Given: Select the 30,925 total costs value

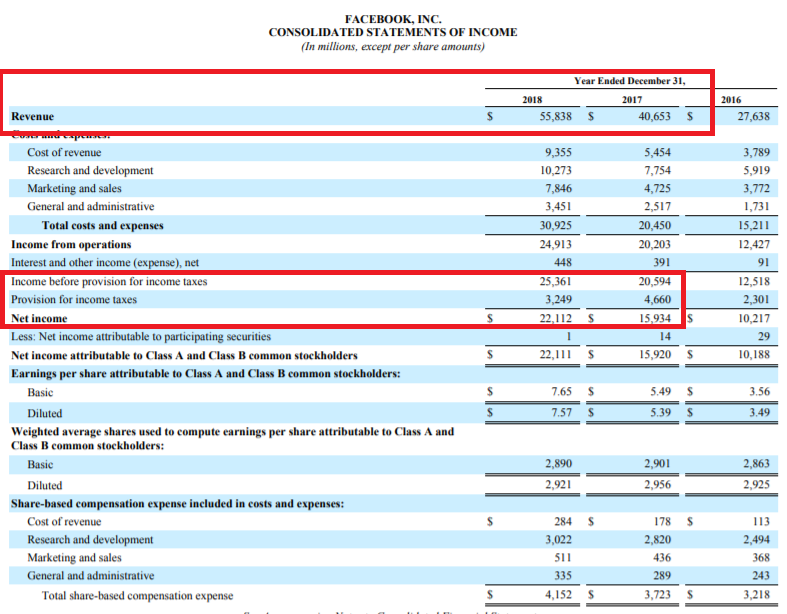Looking at the screenshot, I should [x=556, y=226].
